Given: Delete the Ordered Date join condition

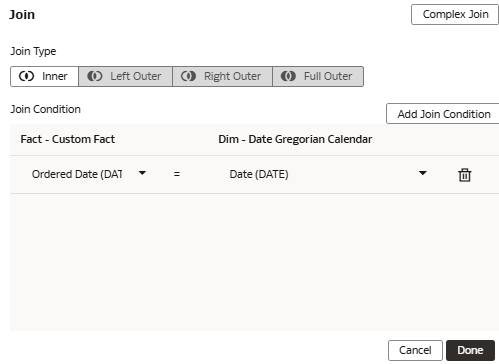Looking at the screenshot, I should tap(465, 175).
